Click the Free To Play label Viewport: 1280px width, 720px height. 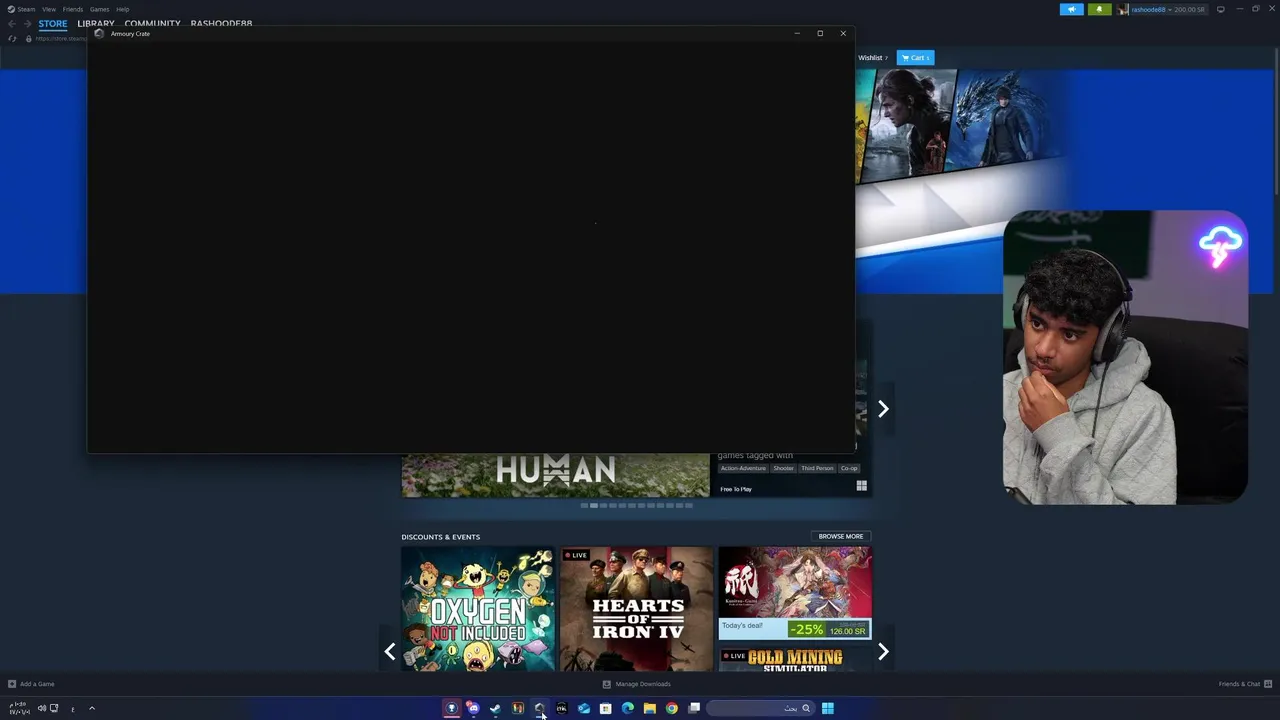736,489
